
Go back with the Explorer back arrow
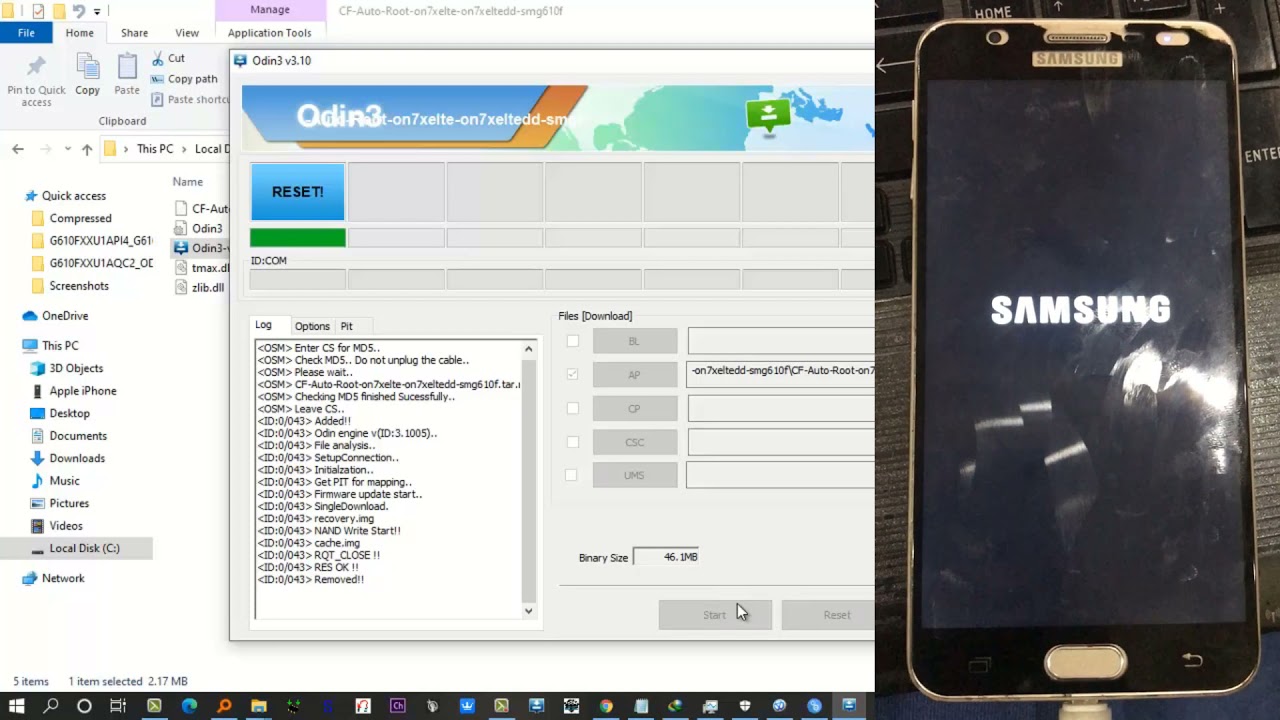point(18,149)
